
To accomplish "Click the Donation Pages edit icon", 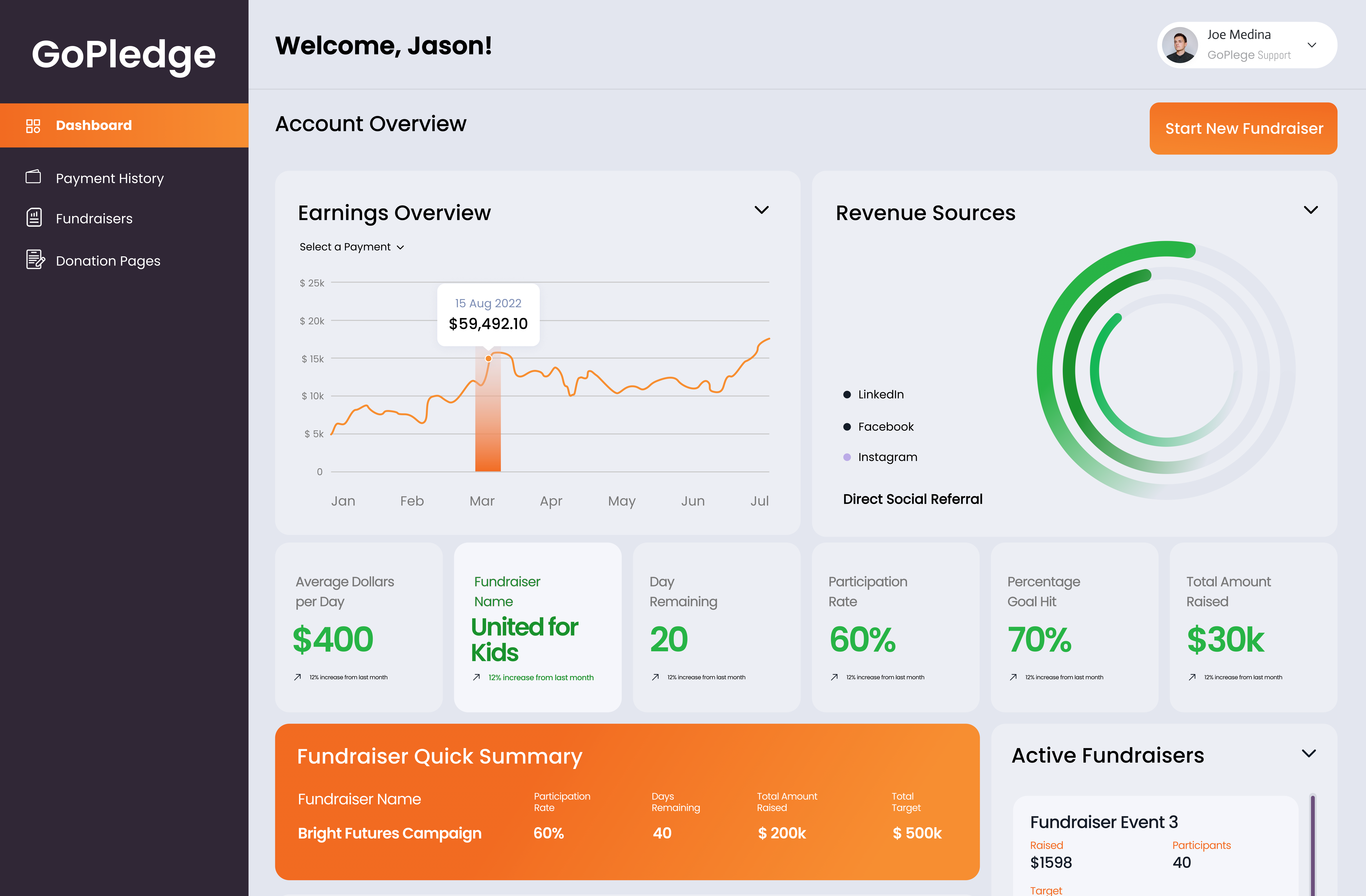I will click(35, 260).
